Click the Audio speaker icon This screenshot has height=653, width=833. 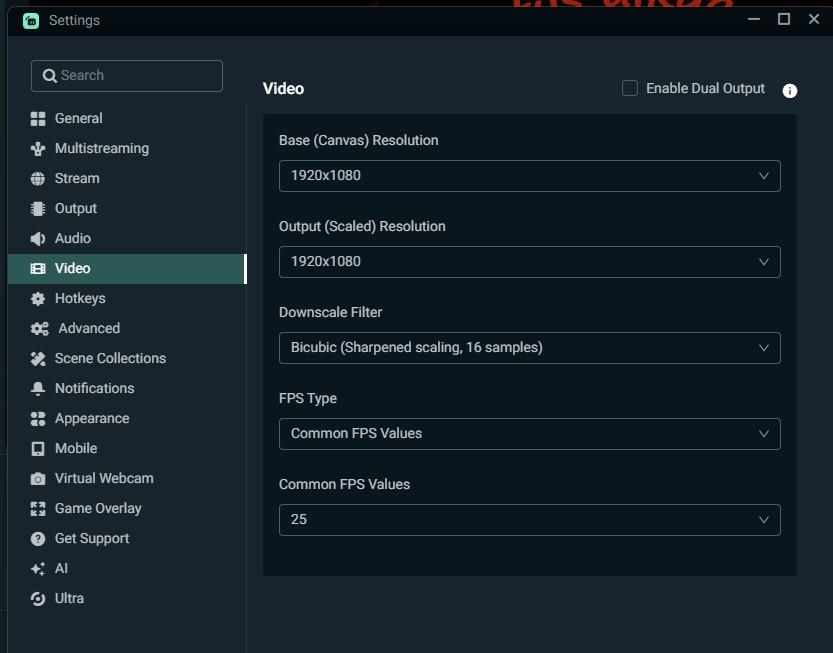(38, 238)
